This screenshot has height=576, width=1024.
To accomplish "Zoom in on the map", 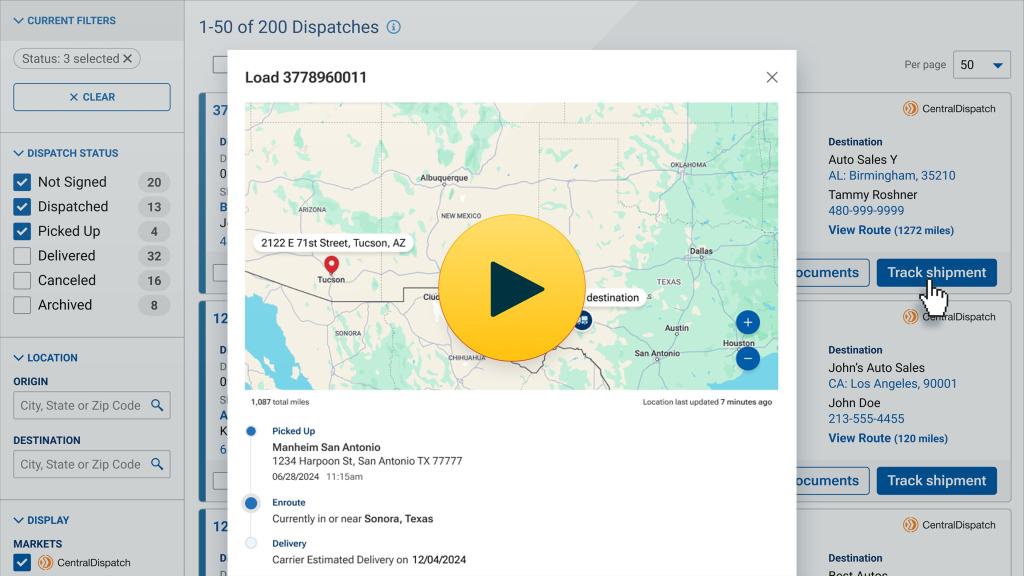I will [747, 322].
